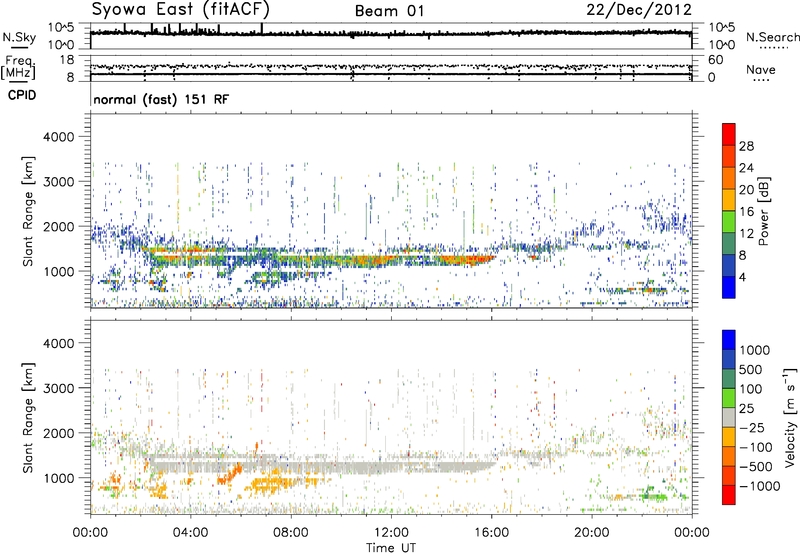The image size is (800, 554).
Task: Click the "Syowa East (fitACF)" plot title
Action: tap(181, 9)
